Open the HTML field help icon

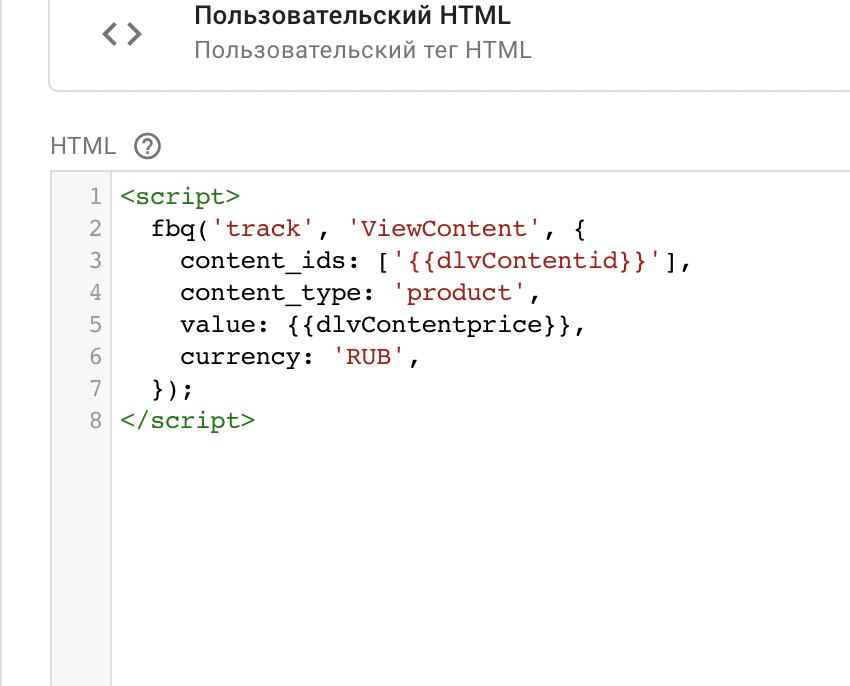click(x=147, y=146)
